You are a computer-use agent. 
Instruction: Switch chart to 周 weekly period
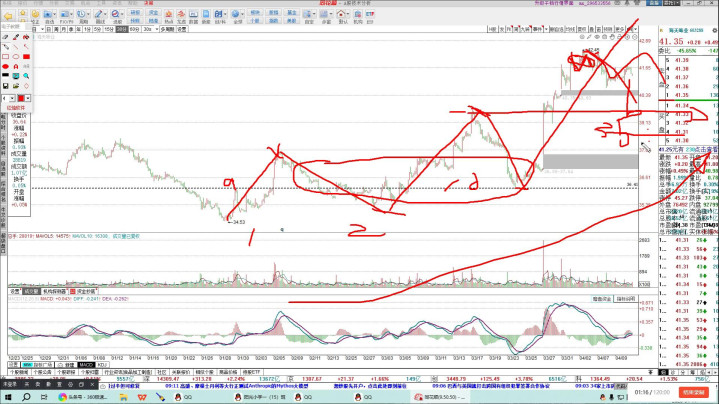56,29
